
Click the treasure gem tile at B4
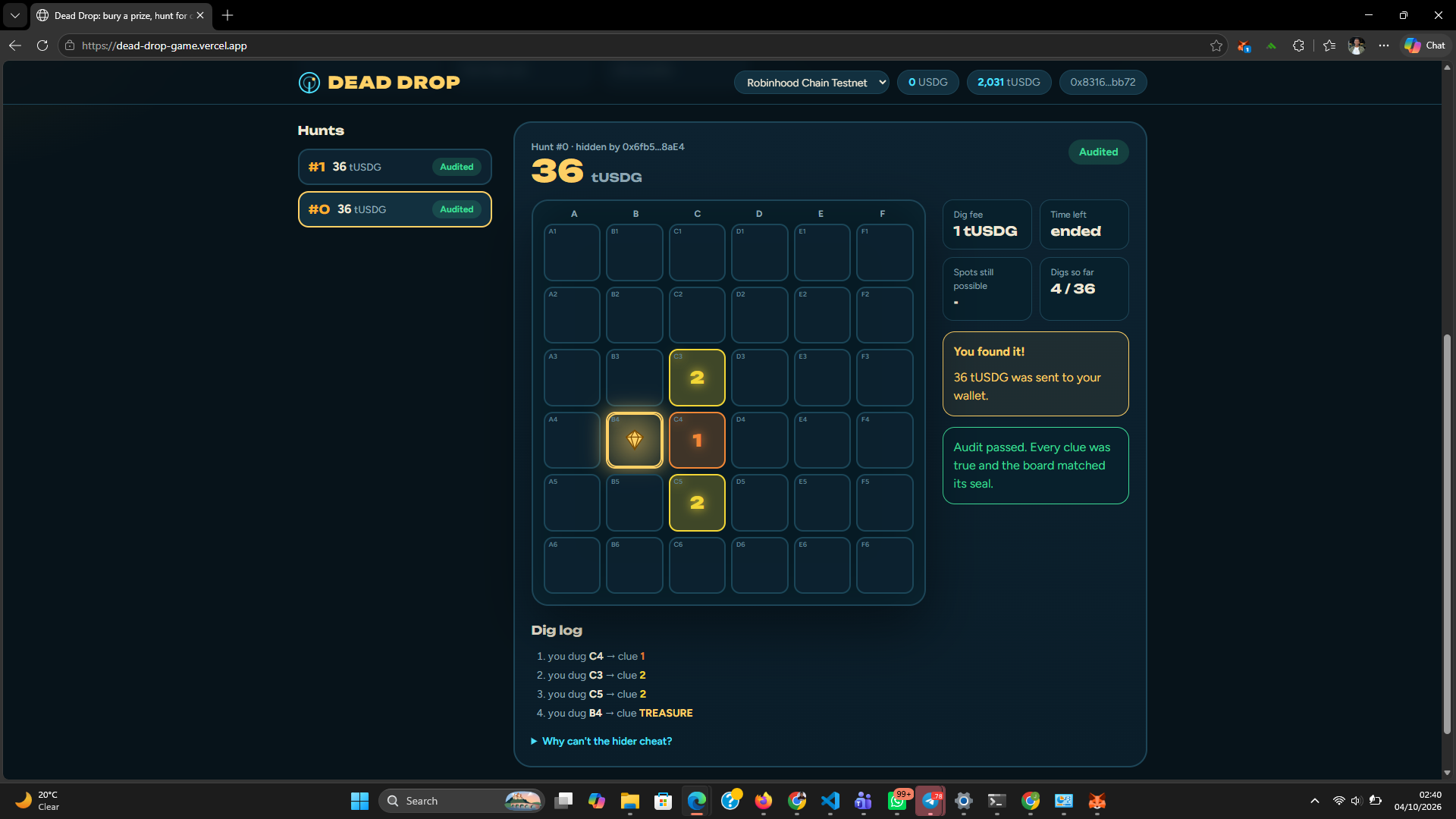point(635,440)
